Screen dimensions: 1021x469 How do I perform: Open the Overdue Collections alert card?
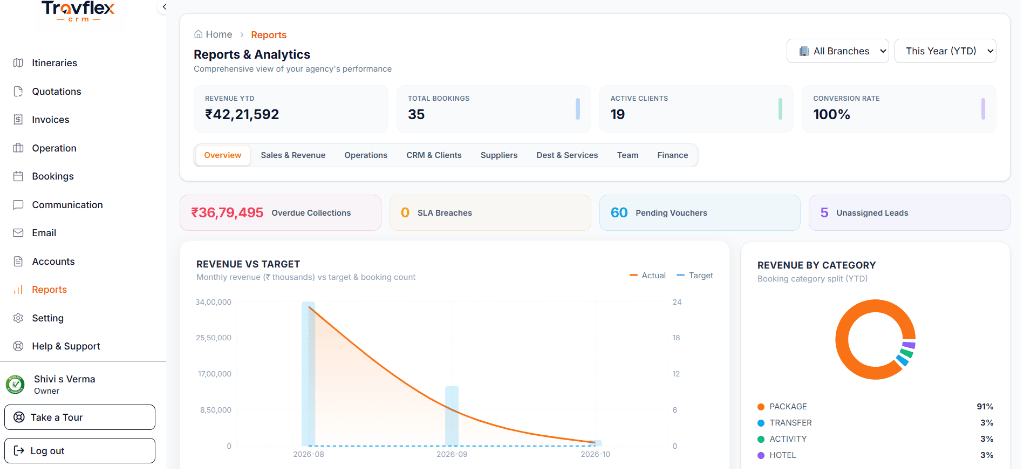(x=281, y=212)
